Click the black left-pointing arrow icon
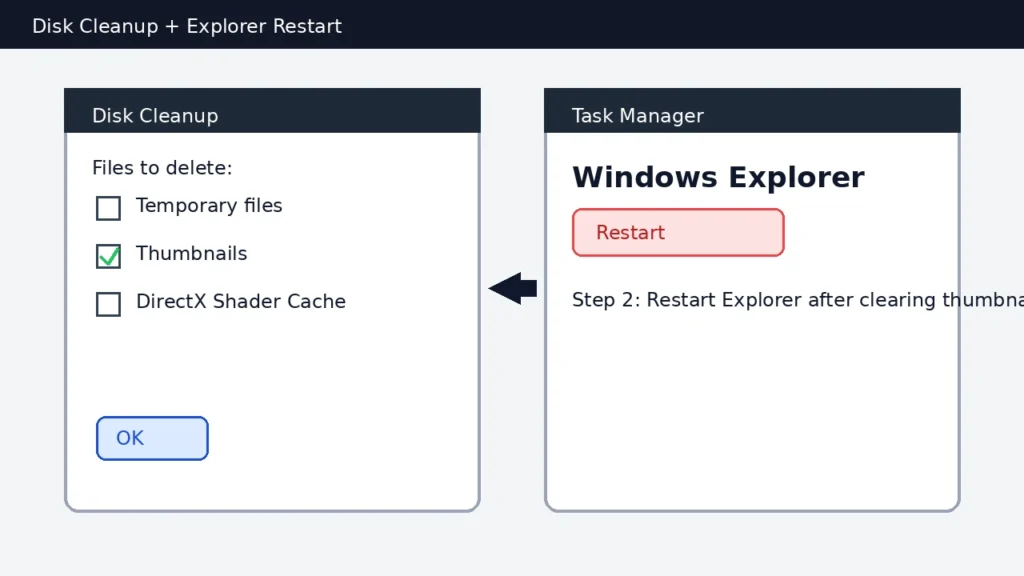The image size is (1024, 576). 511,288
